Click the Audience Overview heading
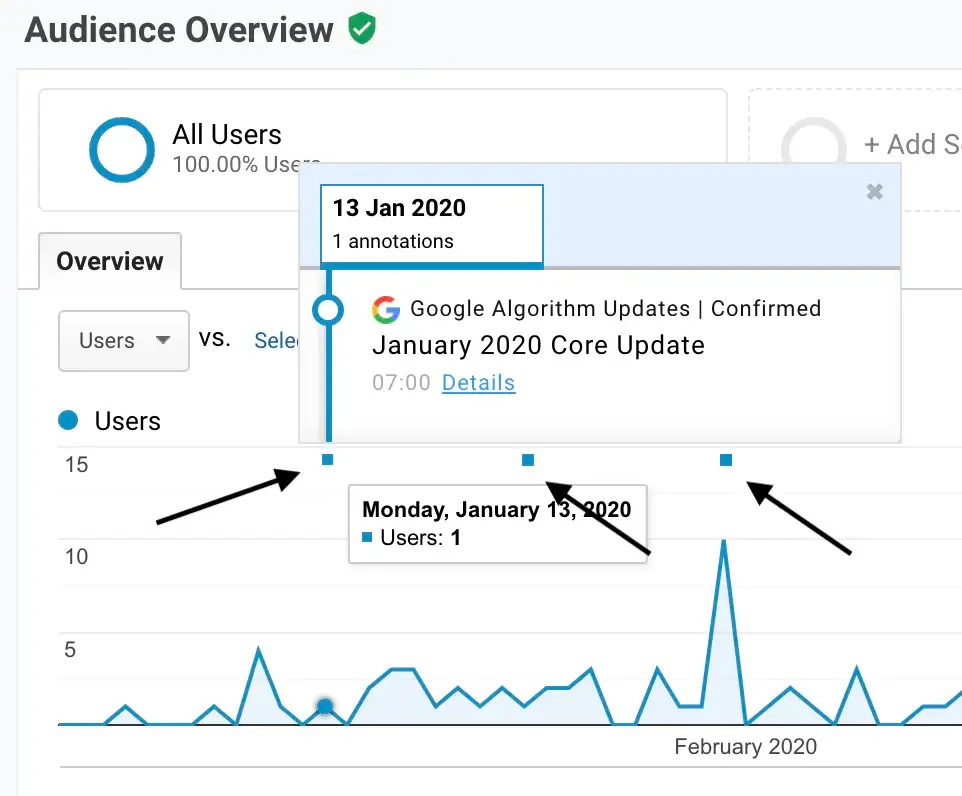 (x=178, y=30)
